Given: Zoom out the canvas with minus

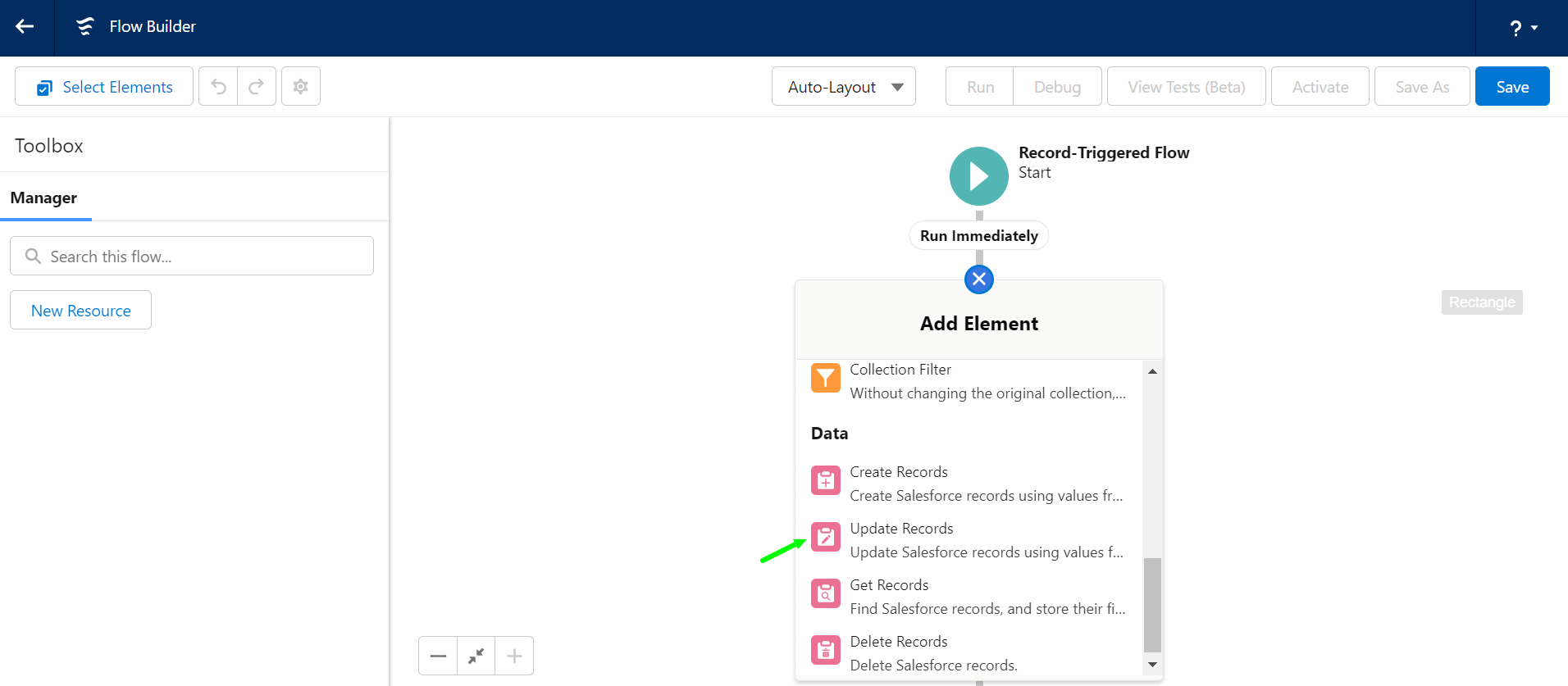Looking at the screenshot, I should coord(438,656).
